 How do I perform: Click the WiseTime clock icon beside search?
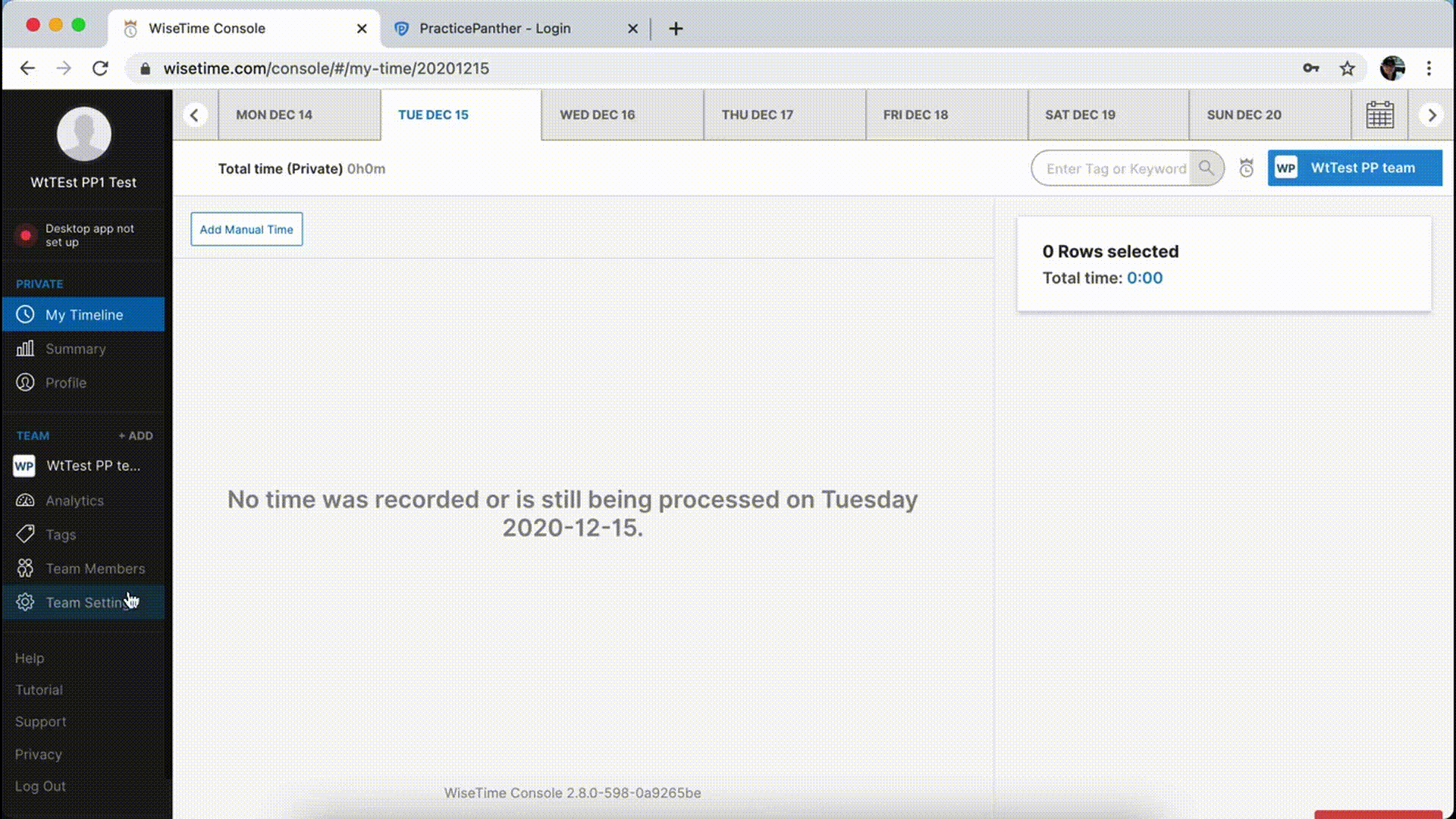point(1246,168)
